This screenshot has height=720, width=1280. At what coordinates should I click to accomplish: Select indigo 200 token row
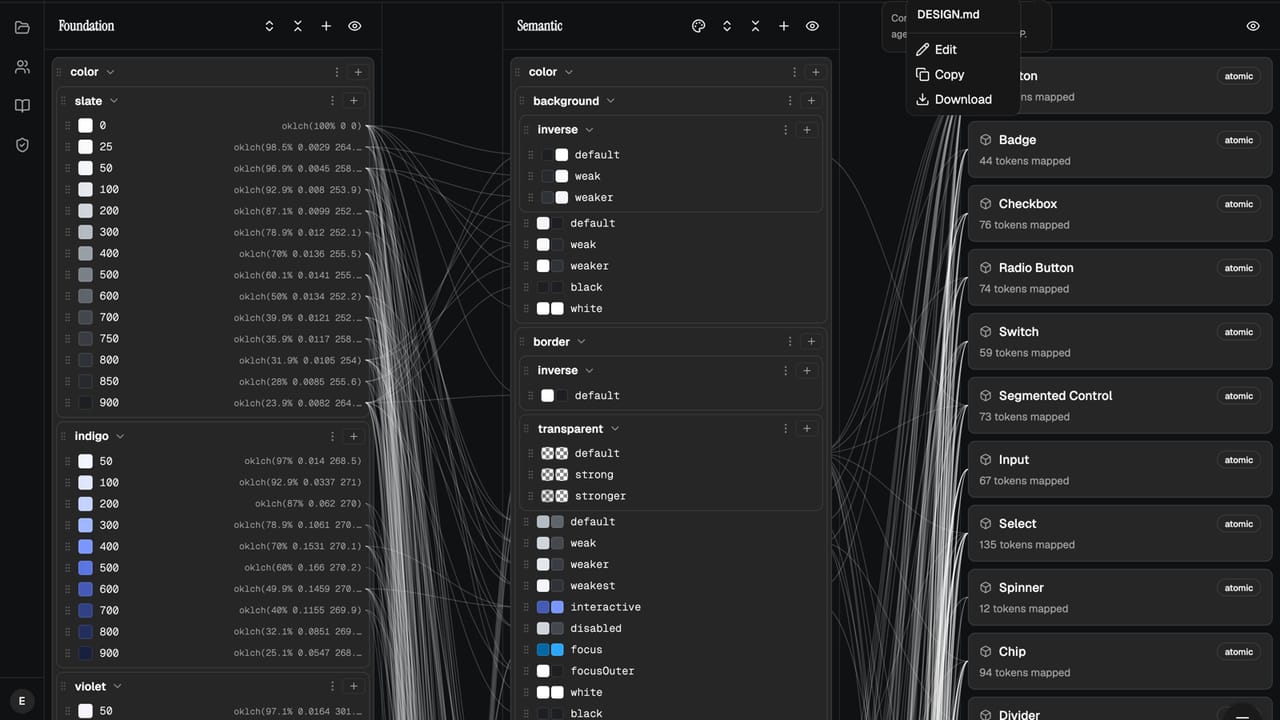214,504
